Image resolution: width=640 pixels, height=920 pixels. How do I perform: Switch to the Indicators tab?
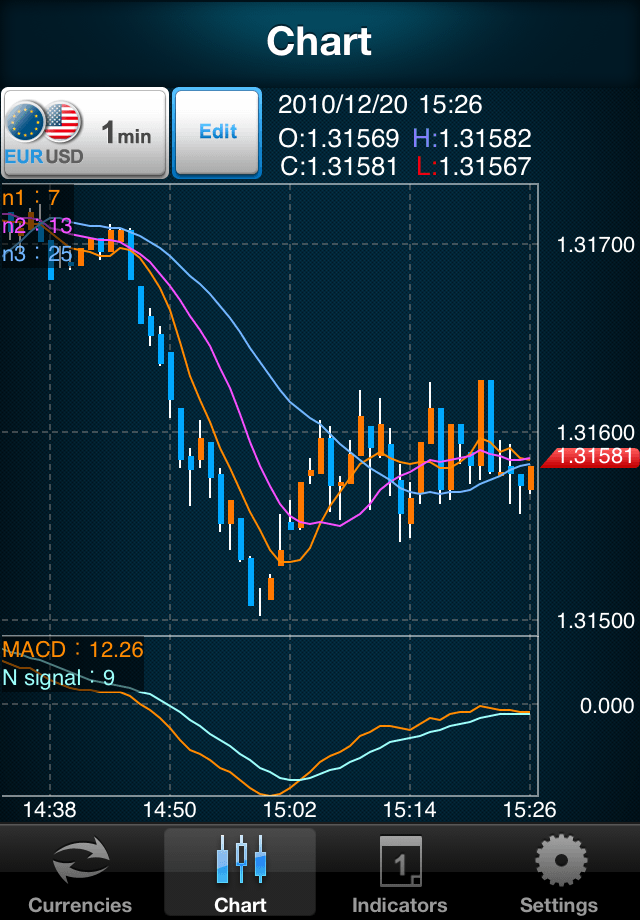pyautogui.click(x=400, y=873)
